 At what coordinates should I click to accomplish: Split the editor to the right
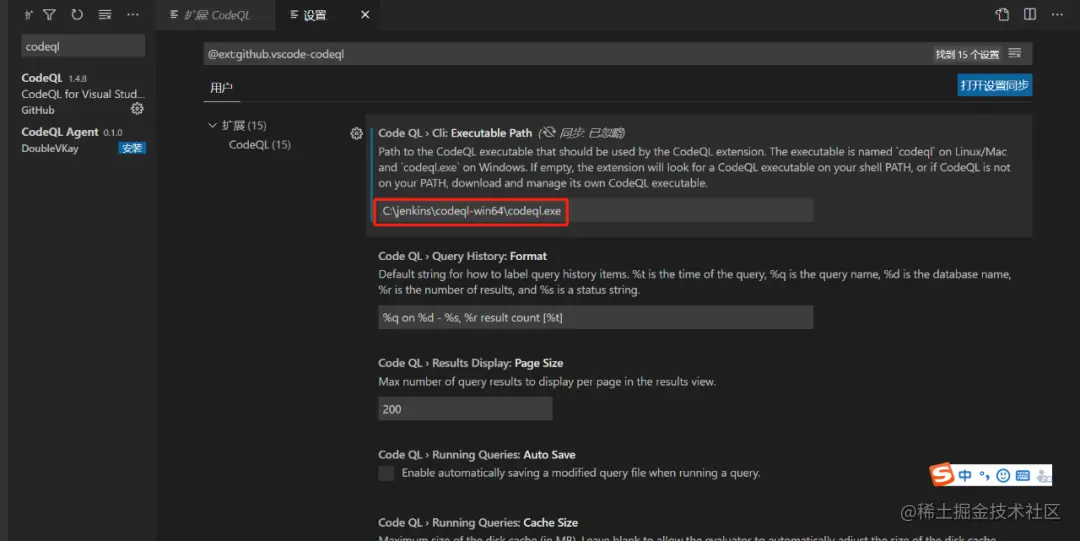[1030, 14]
